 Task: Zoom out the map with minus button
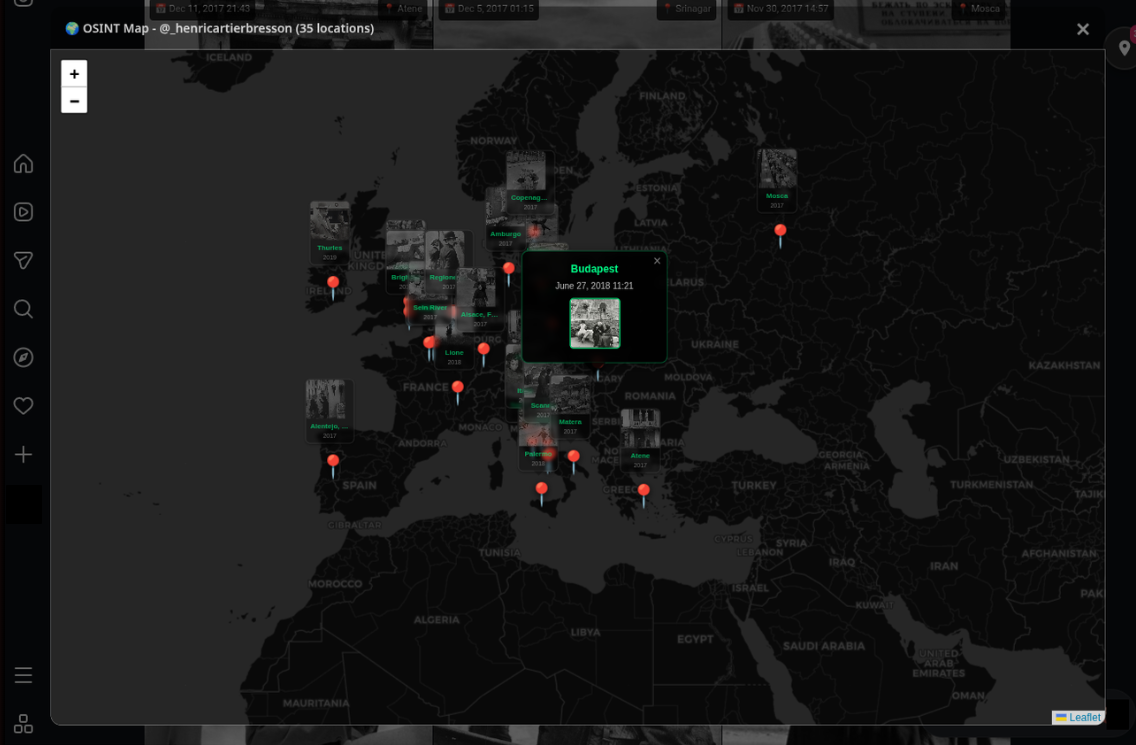coord(74,100)
